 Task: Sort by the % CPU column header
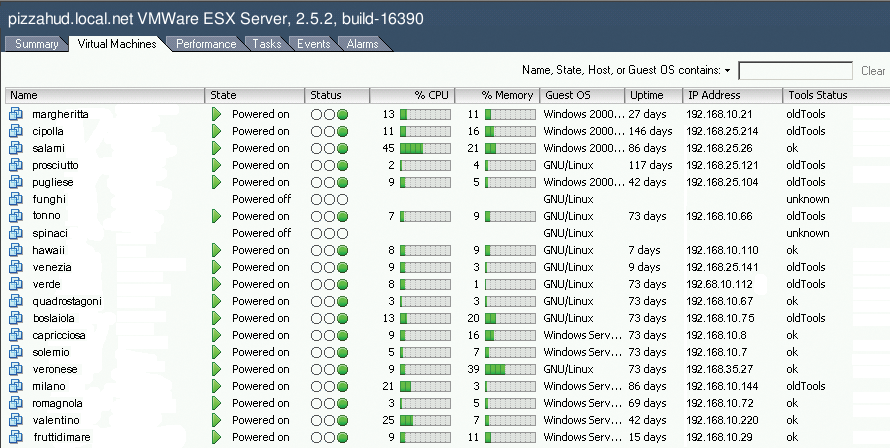point(412,95)
